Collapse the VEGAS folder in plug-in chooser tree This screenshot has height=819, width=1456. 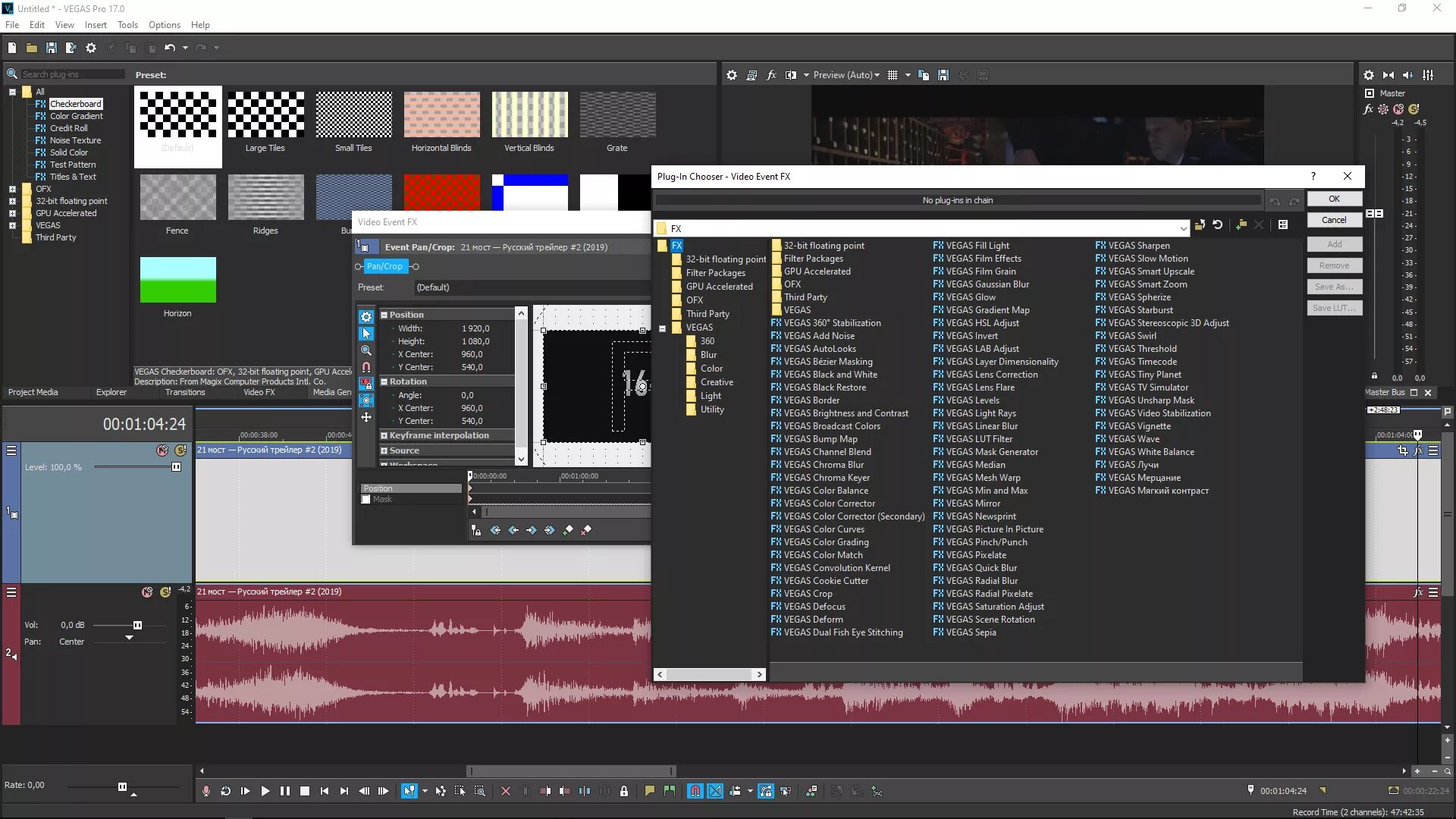(662, 328)
